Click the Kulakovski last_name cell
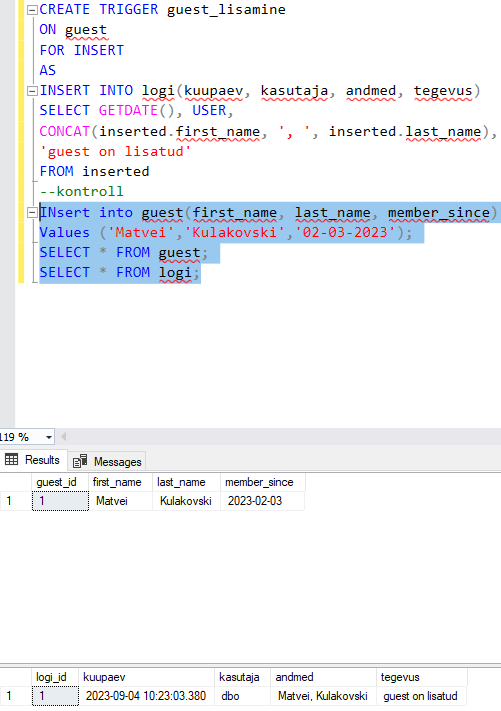The height and width of the screenshot is (711, 501). (x=186, y=501)
